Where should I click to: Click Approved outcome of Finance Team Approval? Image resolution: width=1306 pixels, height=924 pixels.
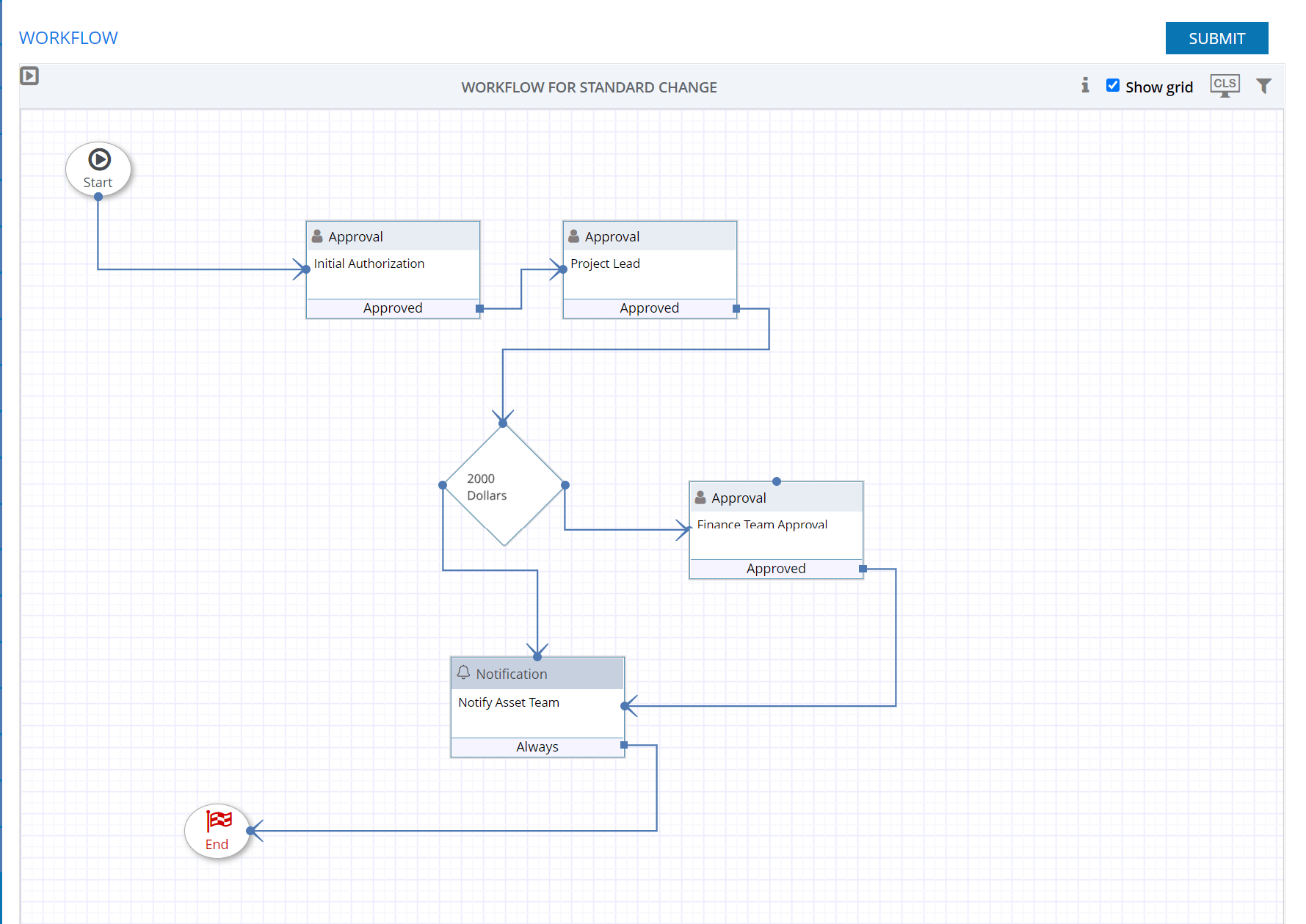pyautogui.click(x=776, y=569)
